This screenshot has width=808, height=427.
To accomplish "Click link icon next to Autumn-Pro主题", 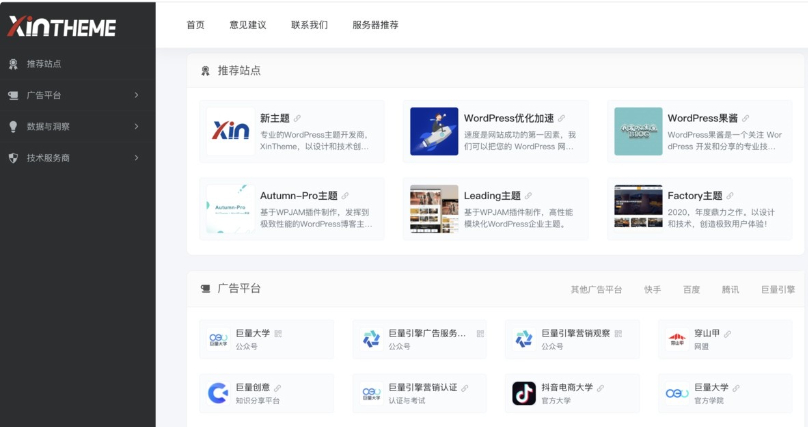I will pyautogui.click(x=345, y=196).
